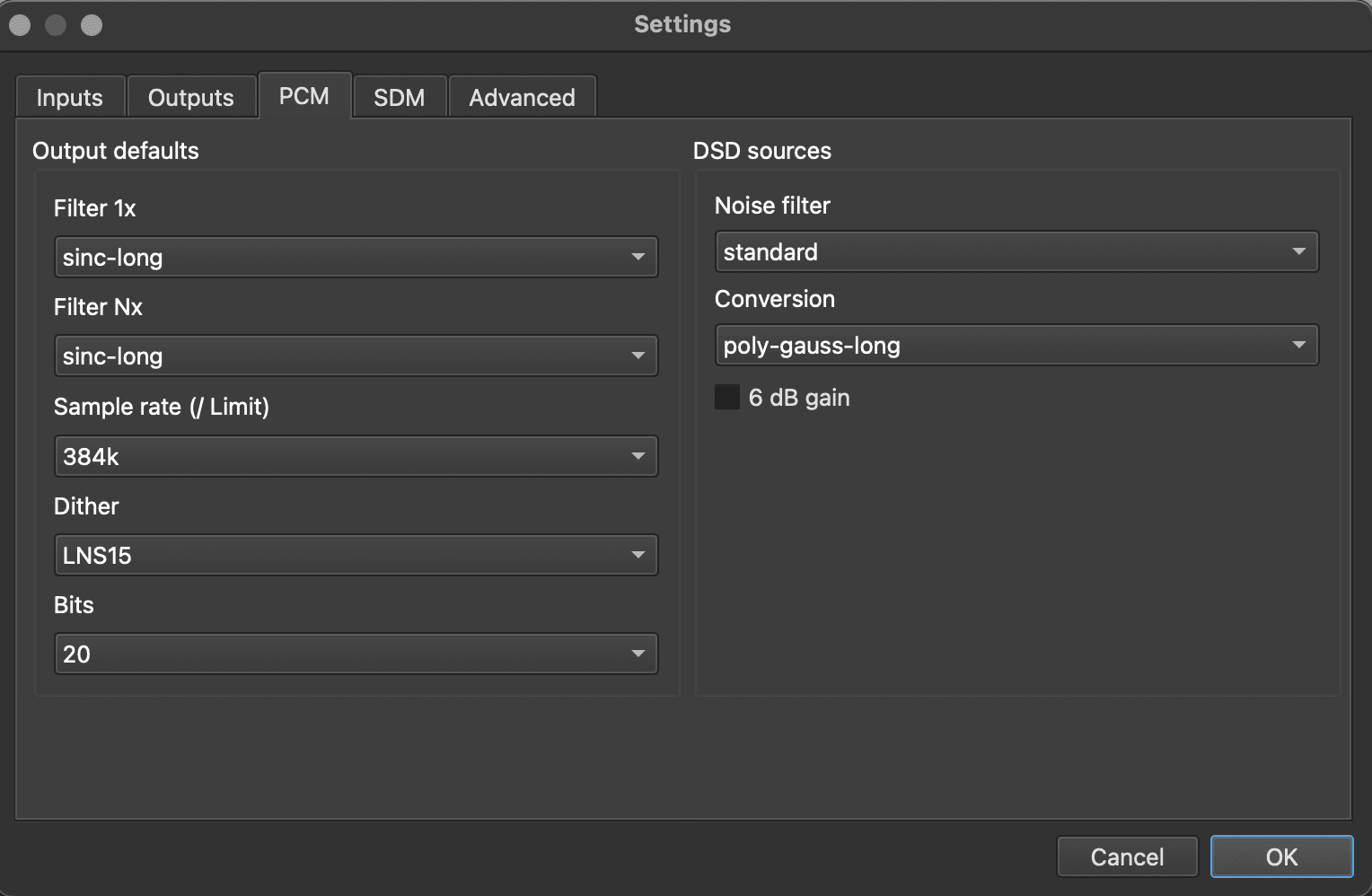Image resolution: width=1372 pixels, height=896 pixels.
Task: Switch to the SDM tab
Action: pyautogui.click(x=399, y=98)
